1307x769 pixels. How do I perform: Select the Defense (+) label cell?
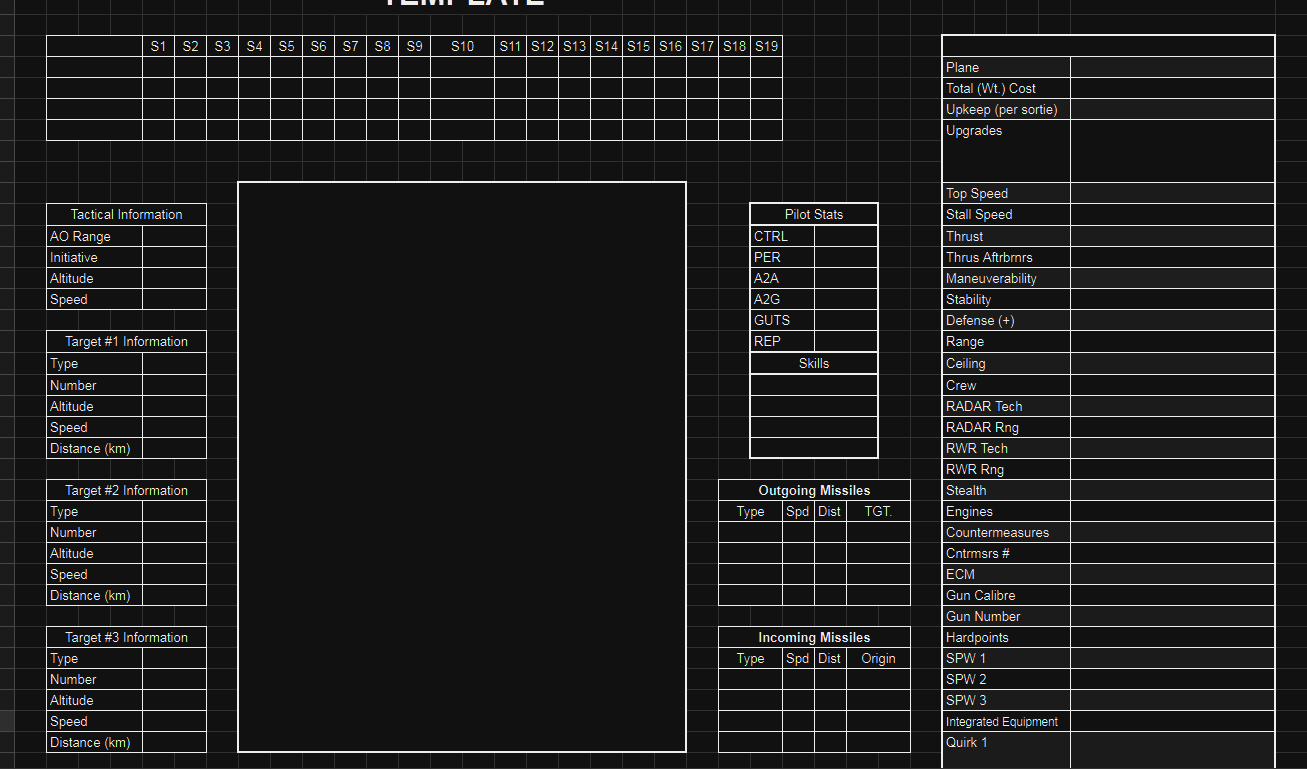[1007, 320]
